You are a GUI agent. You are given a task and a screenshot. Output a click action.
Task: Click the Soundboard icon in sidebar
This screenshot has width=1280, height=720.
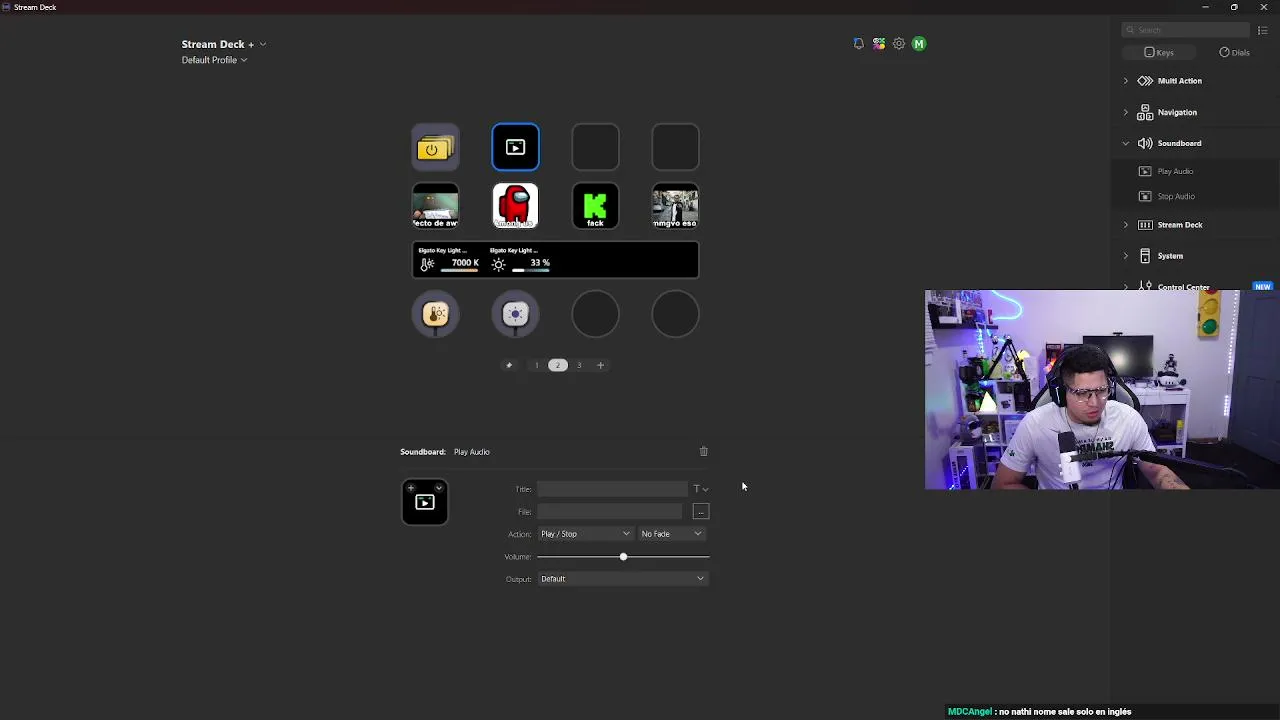click(x=1145, y=143)
